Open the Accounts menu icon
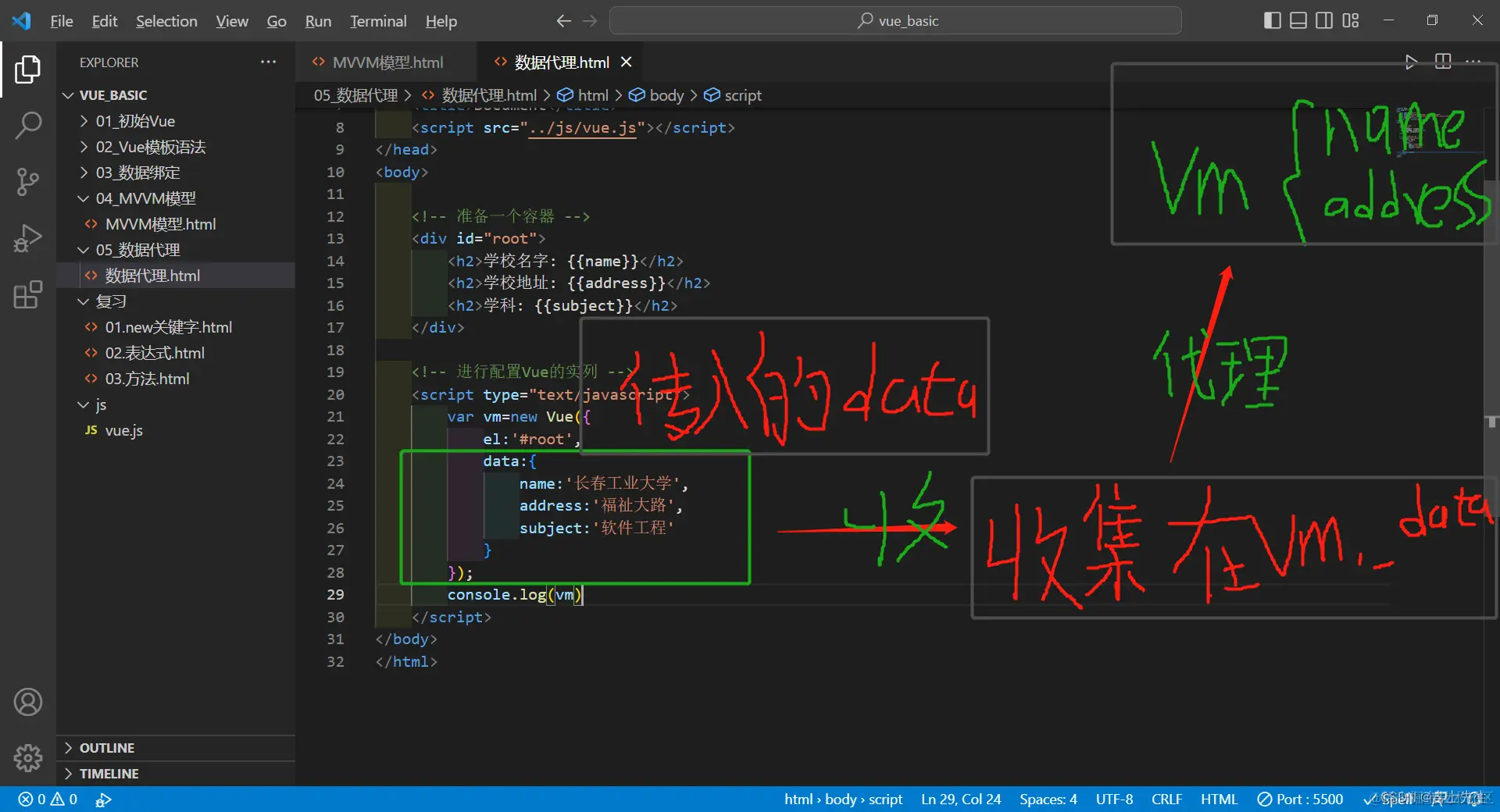 [x=28, y=702]
